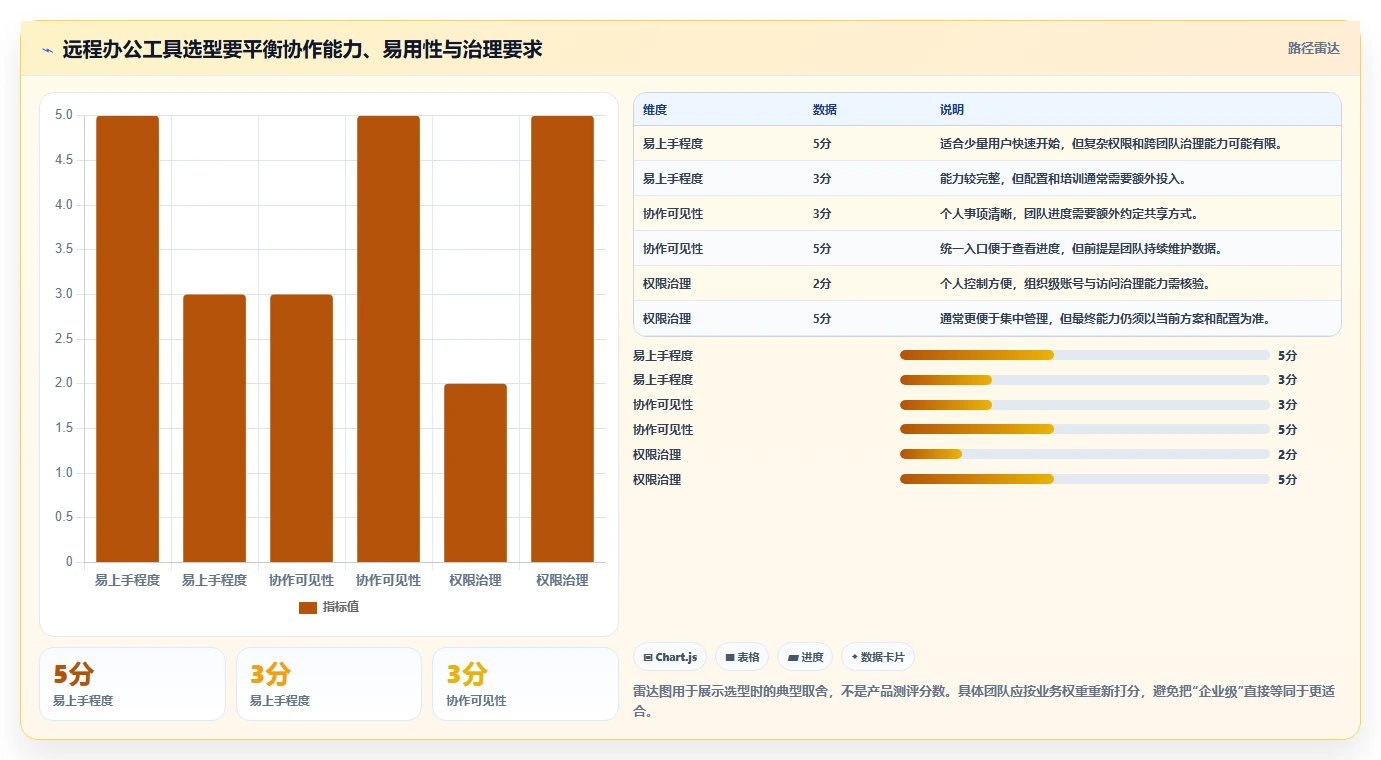
Task: Click the 进度 chip
Action: click(x=805, y=657)
